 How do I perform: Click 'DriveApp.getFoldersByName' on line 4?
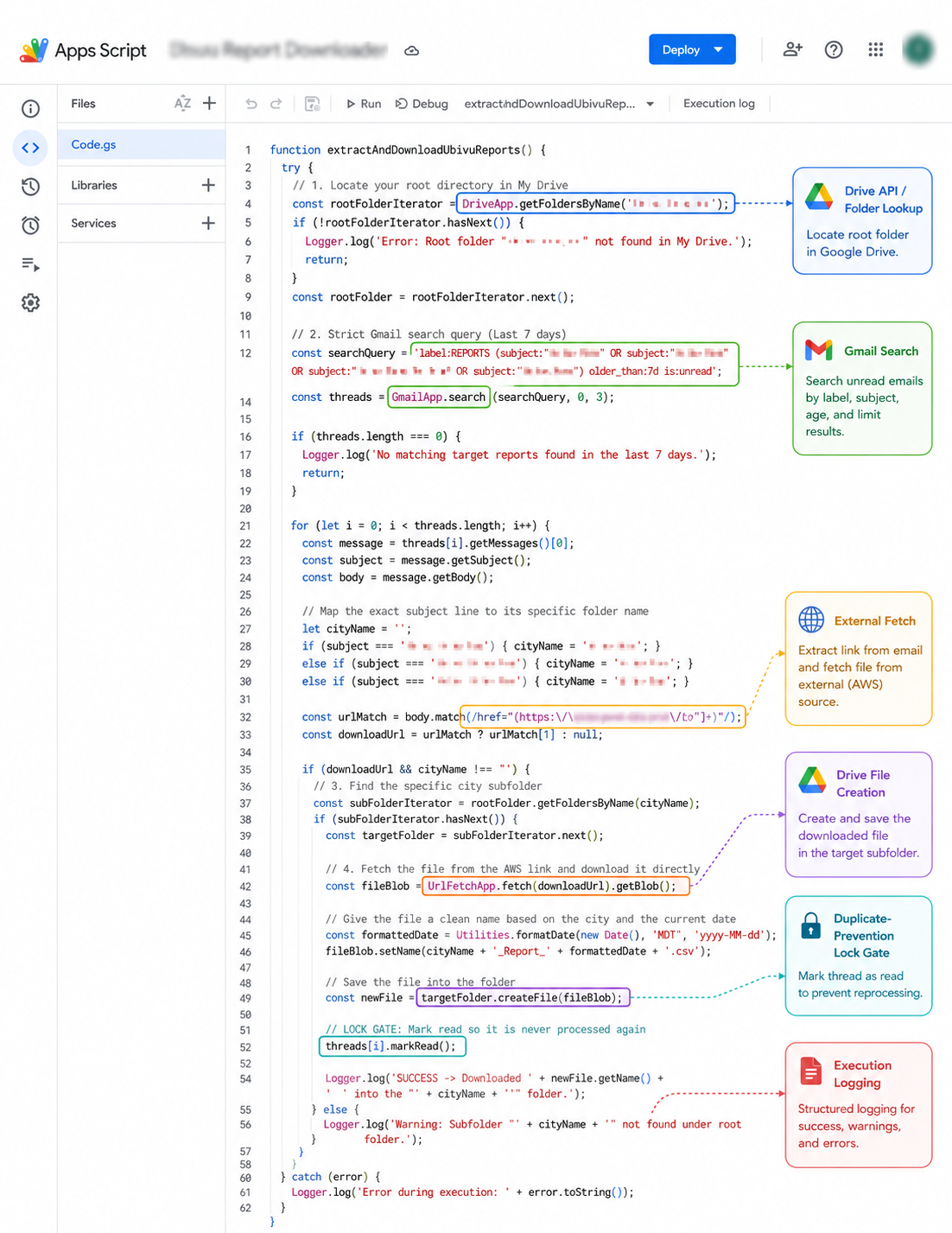541,204
